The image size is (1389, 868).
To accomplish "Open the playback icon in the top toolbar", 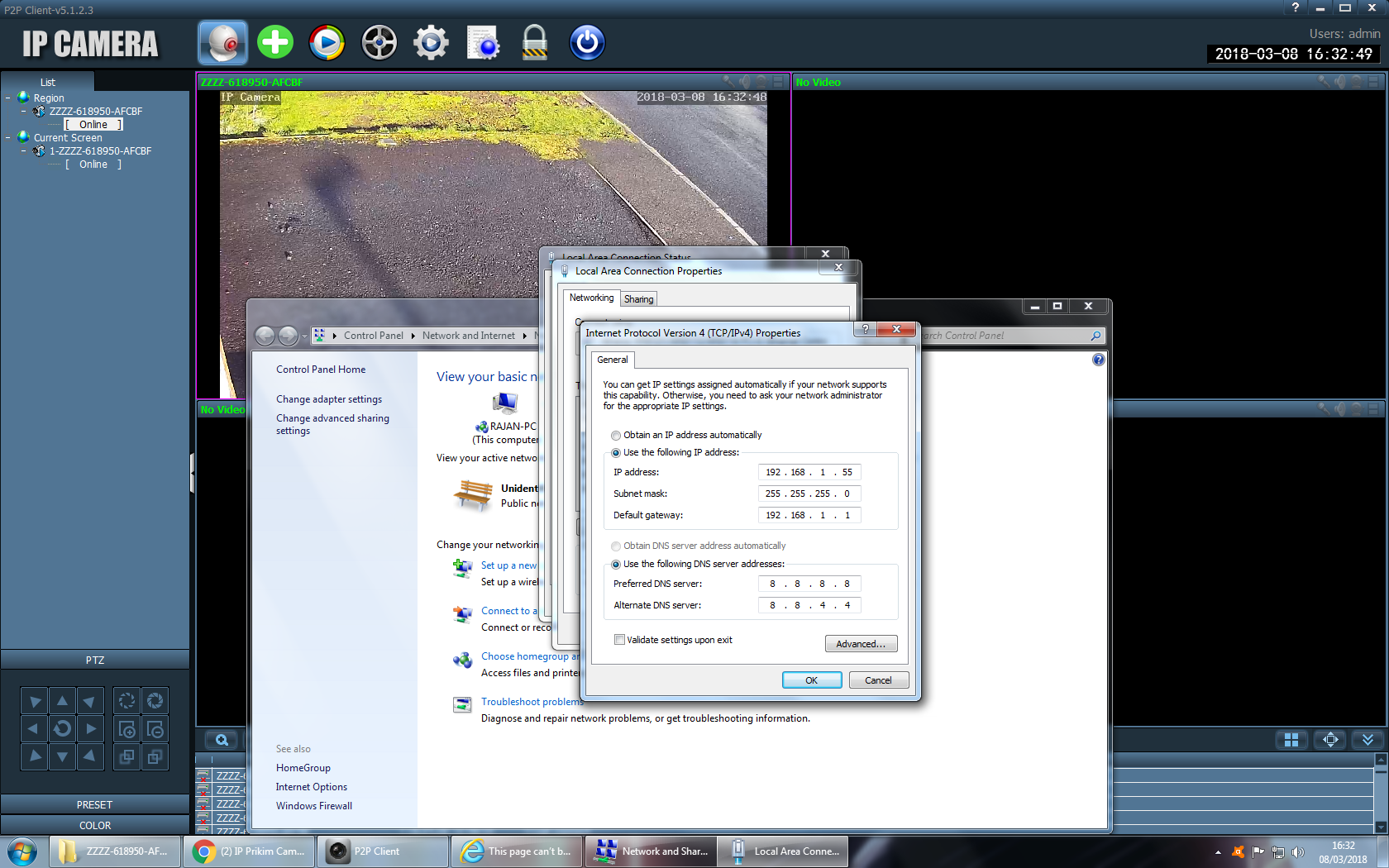I will pyautogui.click(x=327, y=42).
